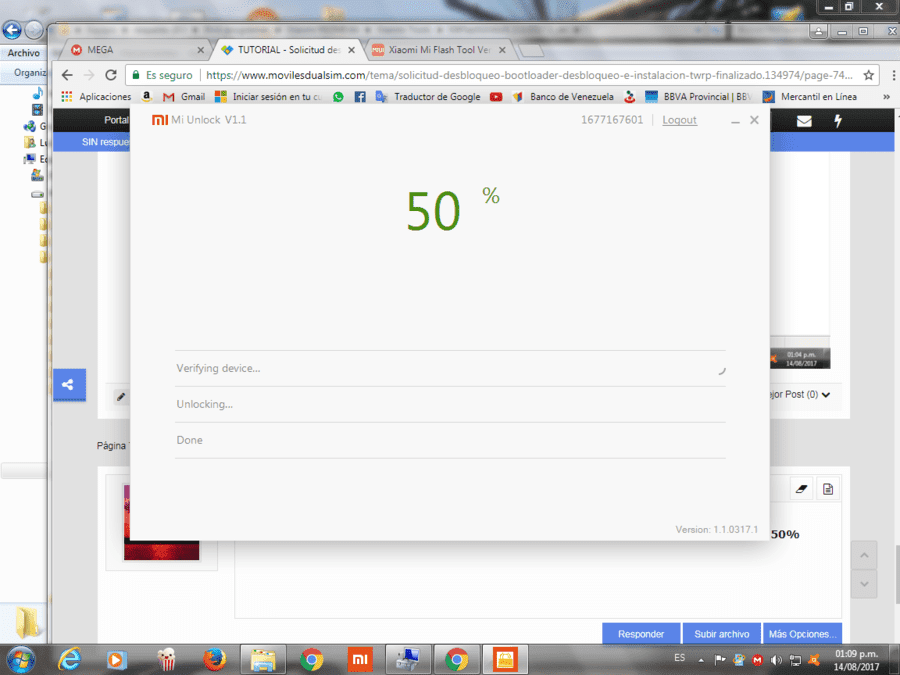Image resolution: width=900 pixels, height=675 pixels.
Task: Click the blue share button
Action: [x=69, y=385]
